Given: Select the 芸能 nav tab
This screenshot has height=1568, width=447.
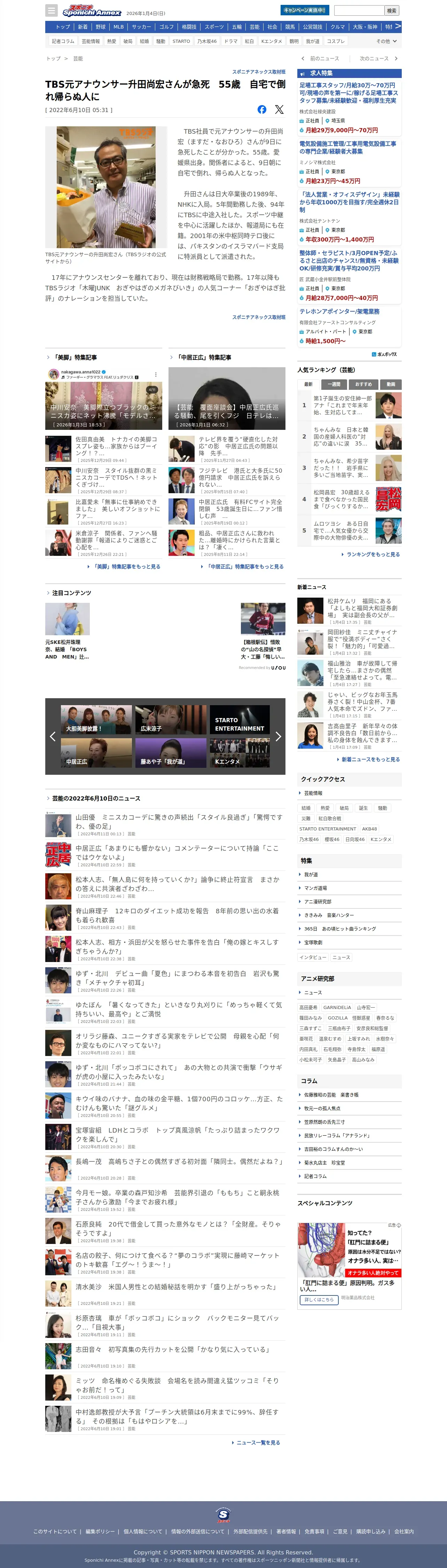Looking at the screenshot, I should click(x=254, y=27).
